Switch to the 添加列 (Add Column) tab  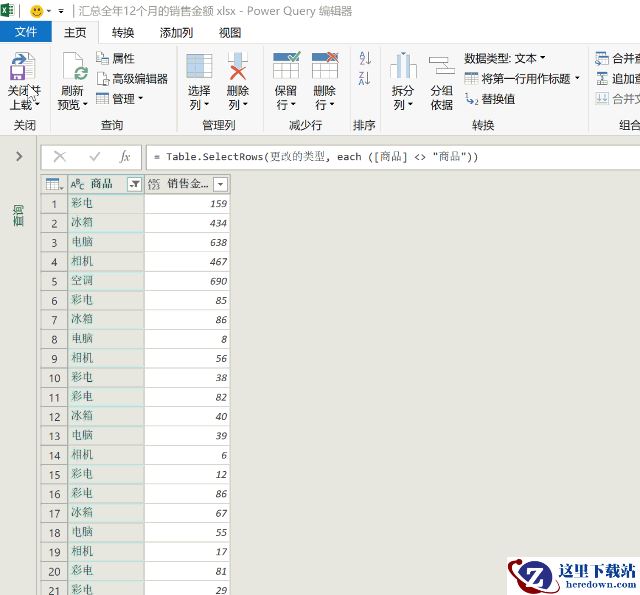click(x=176, y=33)
